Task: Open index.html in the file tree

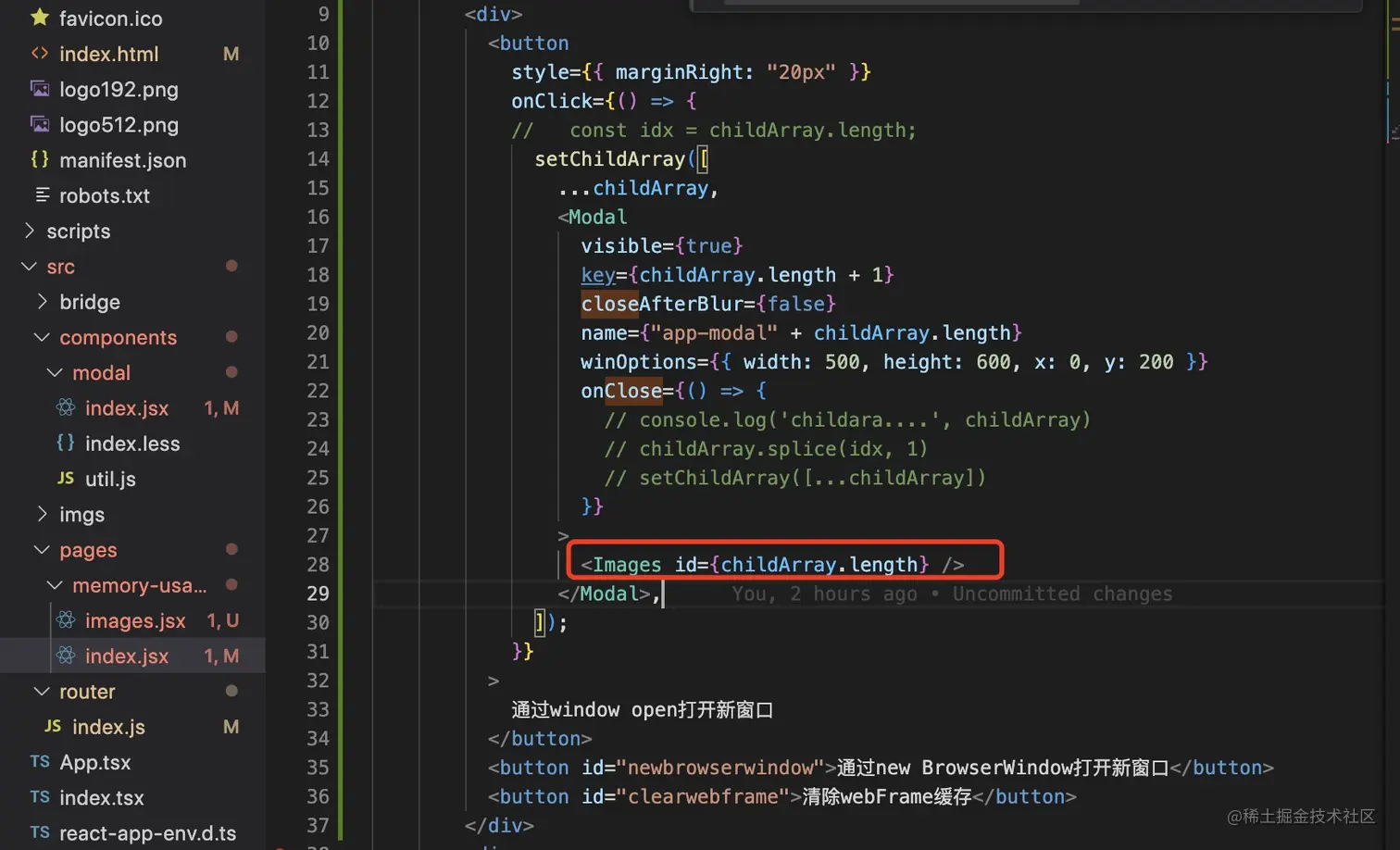Action: point(109,54)
